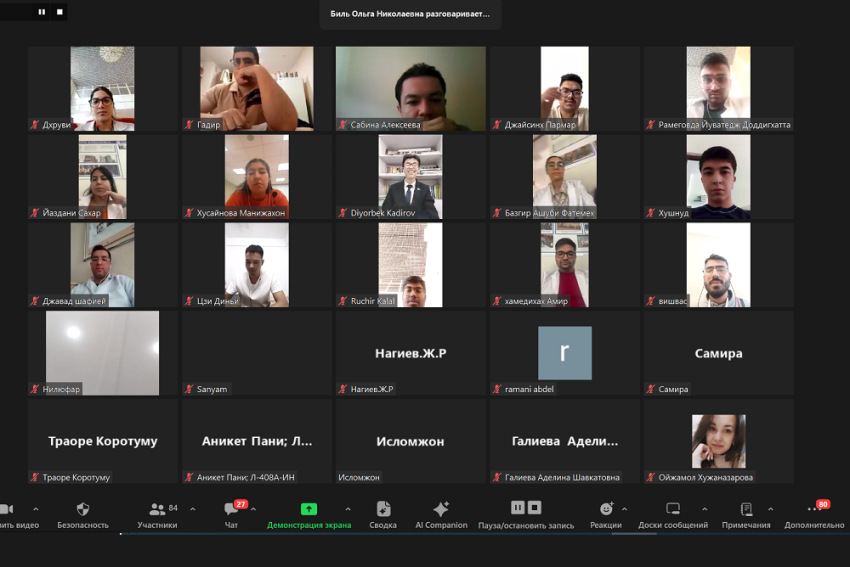Open the Security (Безопасность) shield icon
The height and width of the screenshot is (567, 850).
tap(82, 510)
